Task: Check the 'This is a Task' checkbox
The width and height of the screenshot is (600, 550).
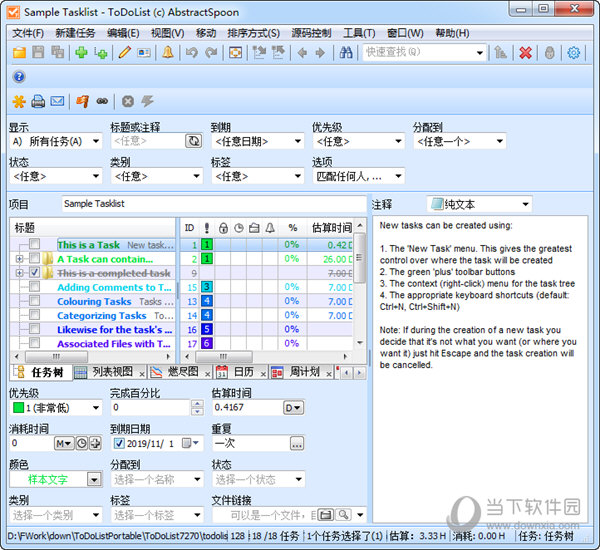Action: 34,244
